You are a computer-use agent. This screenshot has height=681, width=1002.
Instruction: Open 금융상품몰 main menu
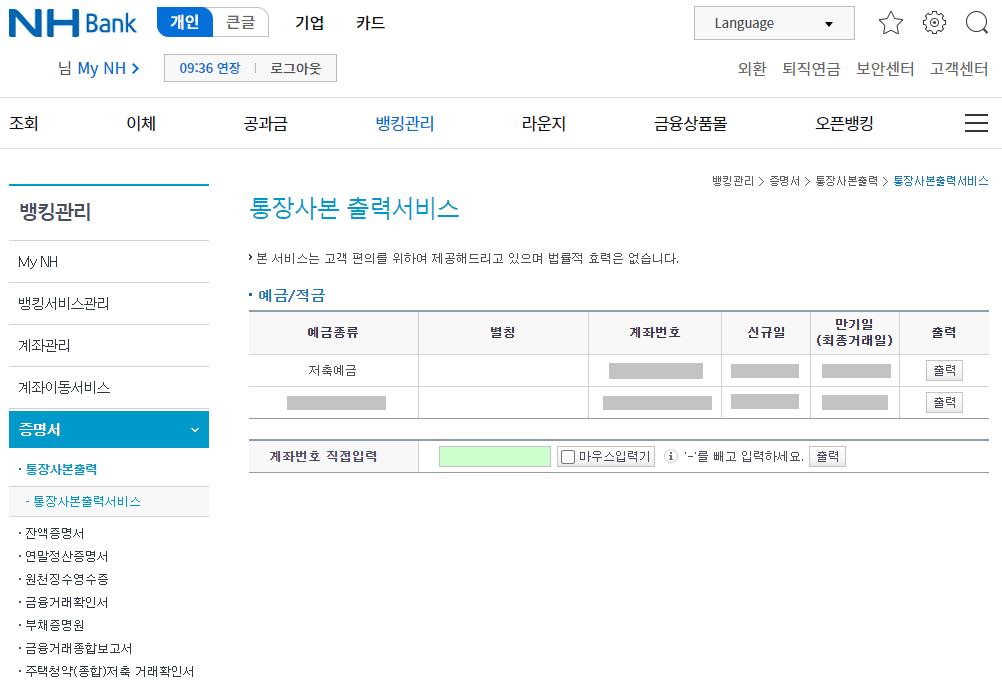click(x=690, y=123)
